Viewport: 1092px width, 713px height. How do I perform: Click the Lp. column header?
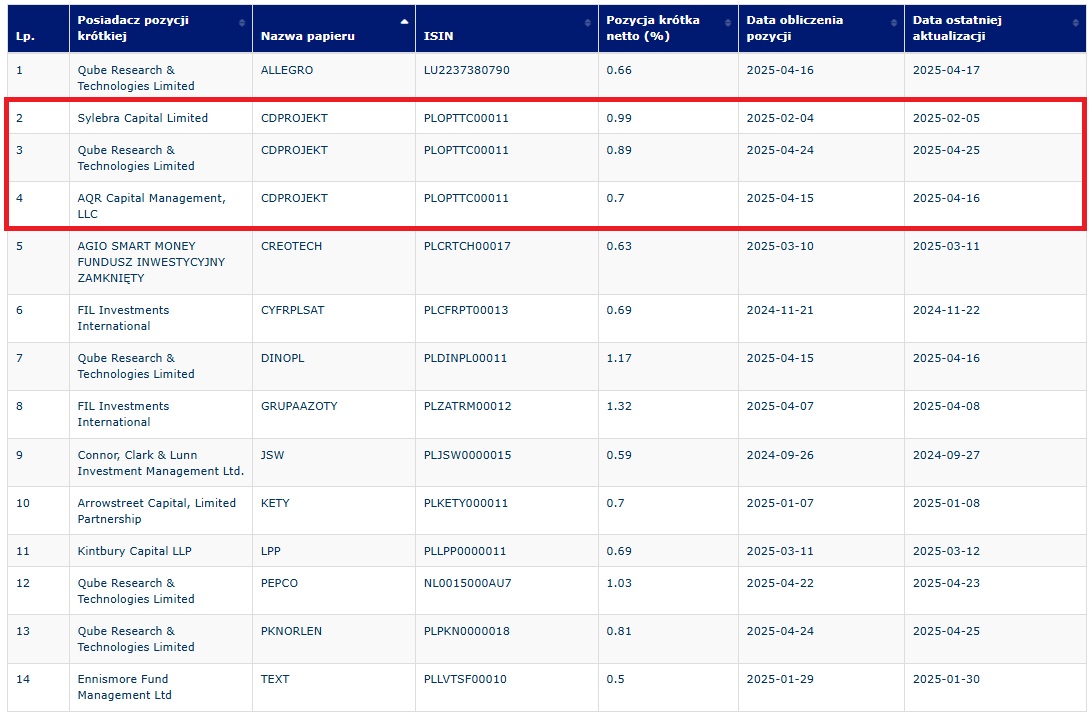click(24, 36)
